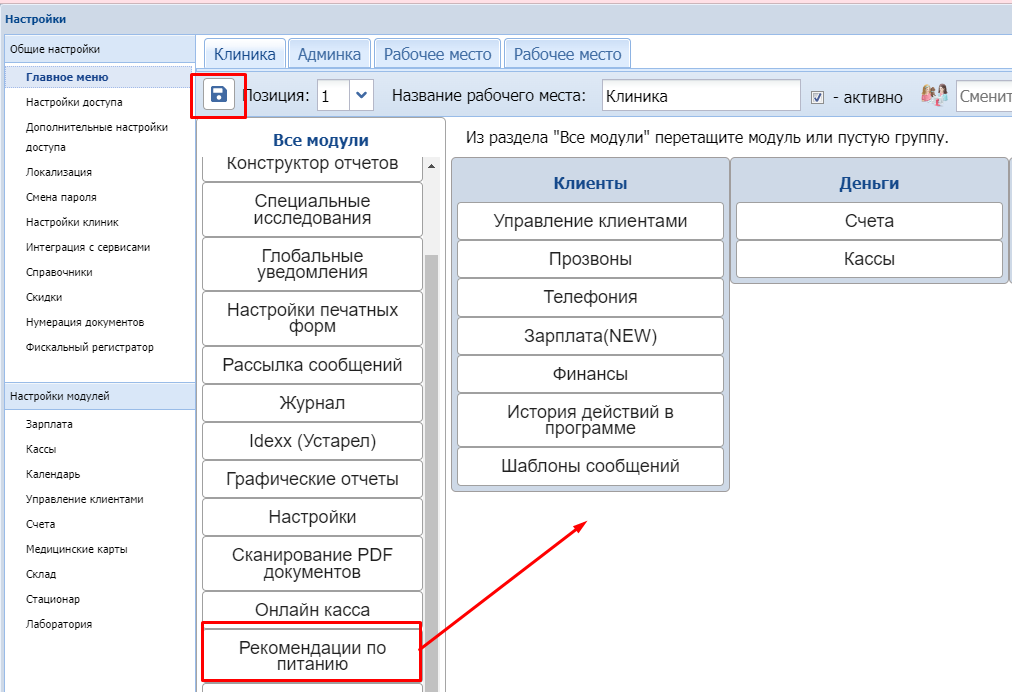Screen dimensions: 1012x692
Task: Edit the Название рабочего места field
Action: click(701, 96)
